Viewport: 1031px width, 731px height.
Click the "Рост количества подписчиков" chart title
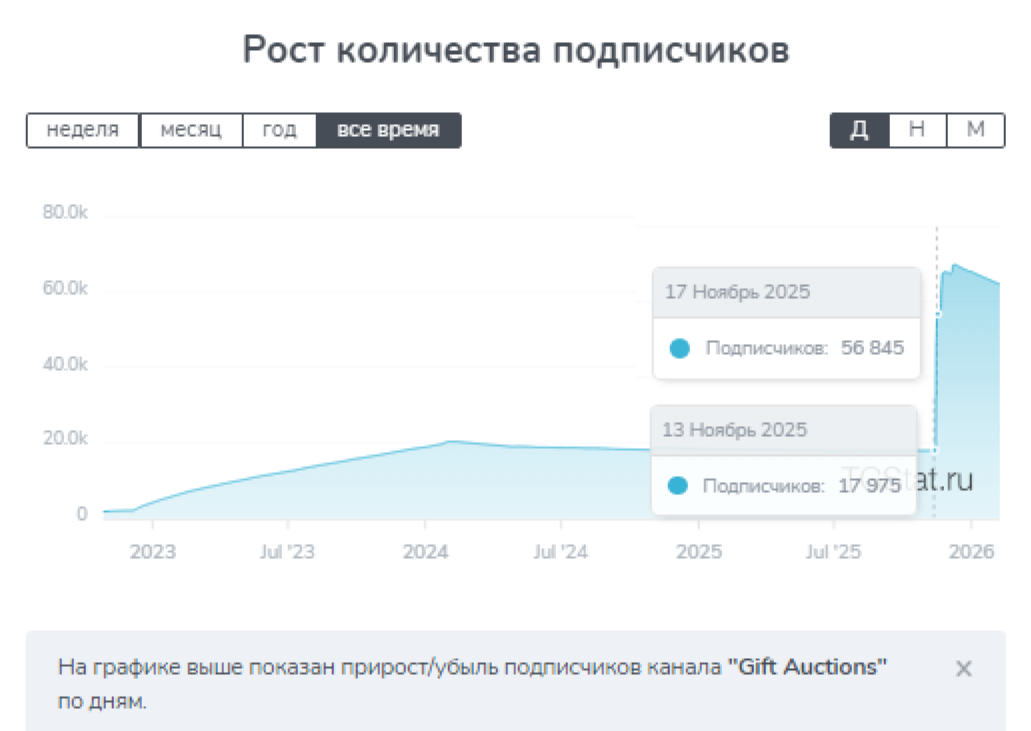click(516, 50)
